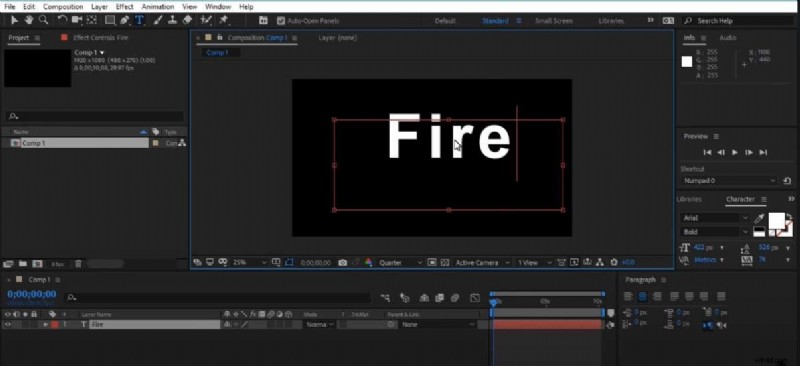Screen dimensions: 800x366
Task: Open the composition flowchart icon in viewer
Action: click(600, 262)
